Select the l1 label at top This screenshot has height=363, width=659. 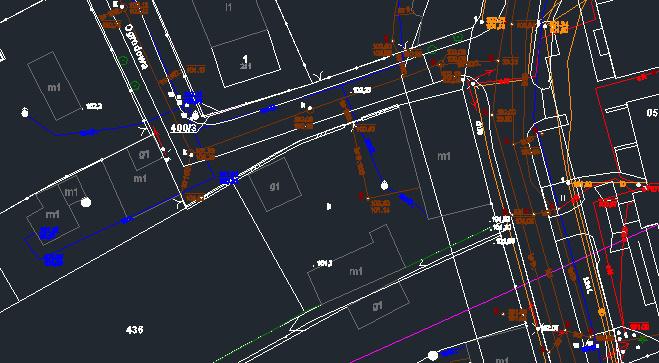229,7
